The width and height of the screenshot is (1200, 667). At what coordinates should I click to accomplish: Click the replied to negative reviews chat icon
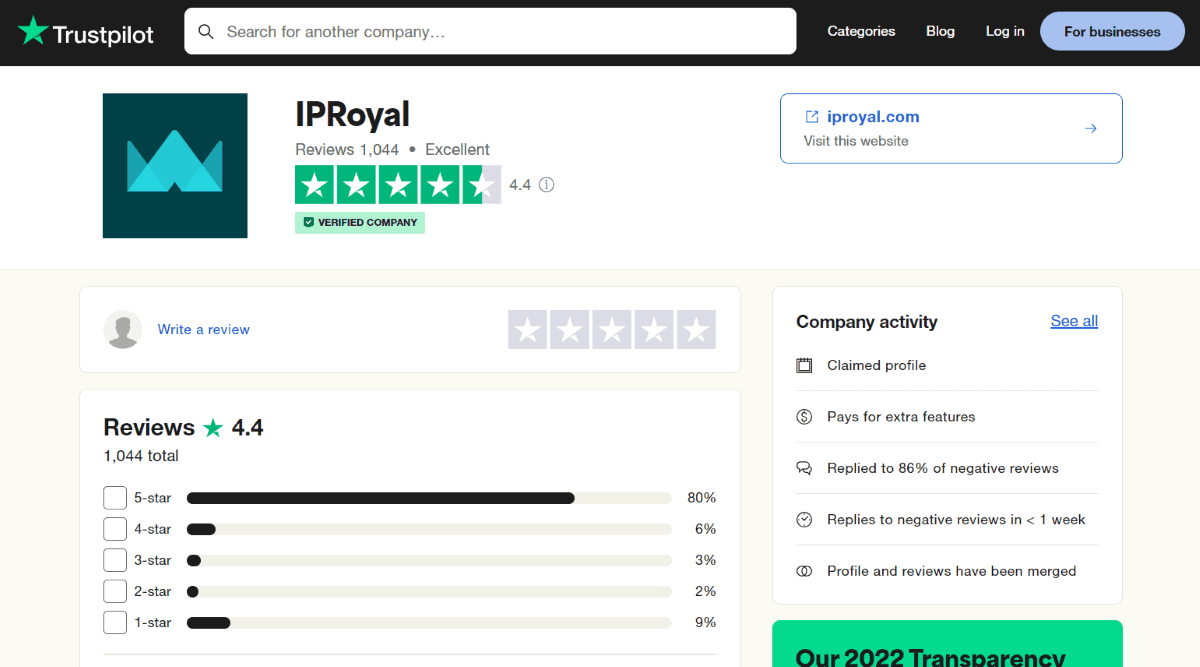point(804,468)
